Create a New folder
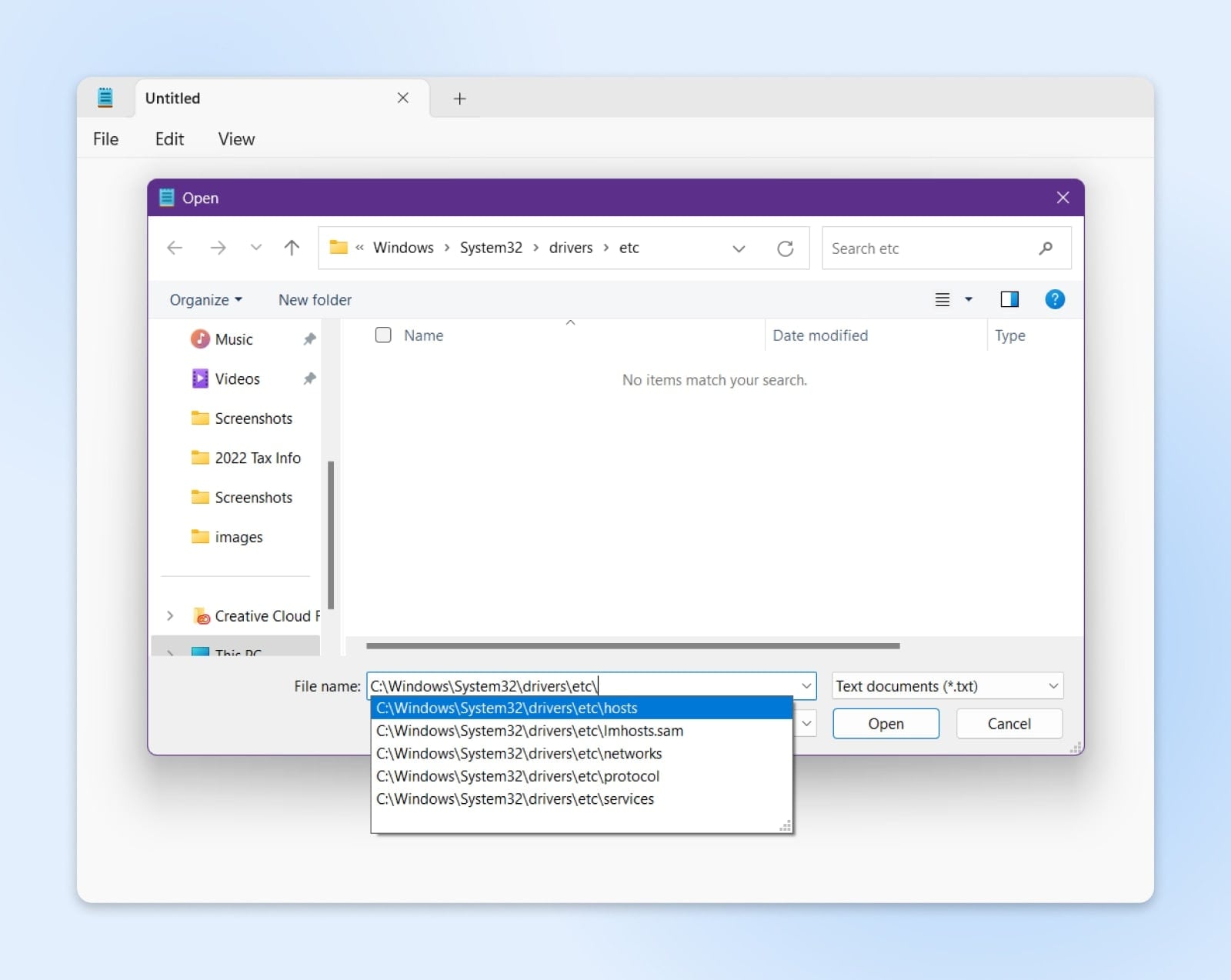The height and width of the screenshot is (980, 1231). coord(315,299)
